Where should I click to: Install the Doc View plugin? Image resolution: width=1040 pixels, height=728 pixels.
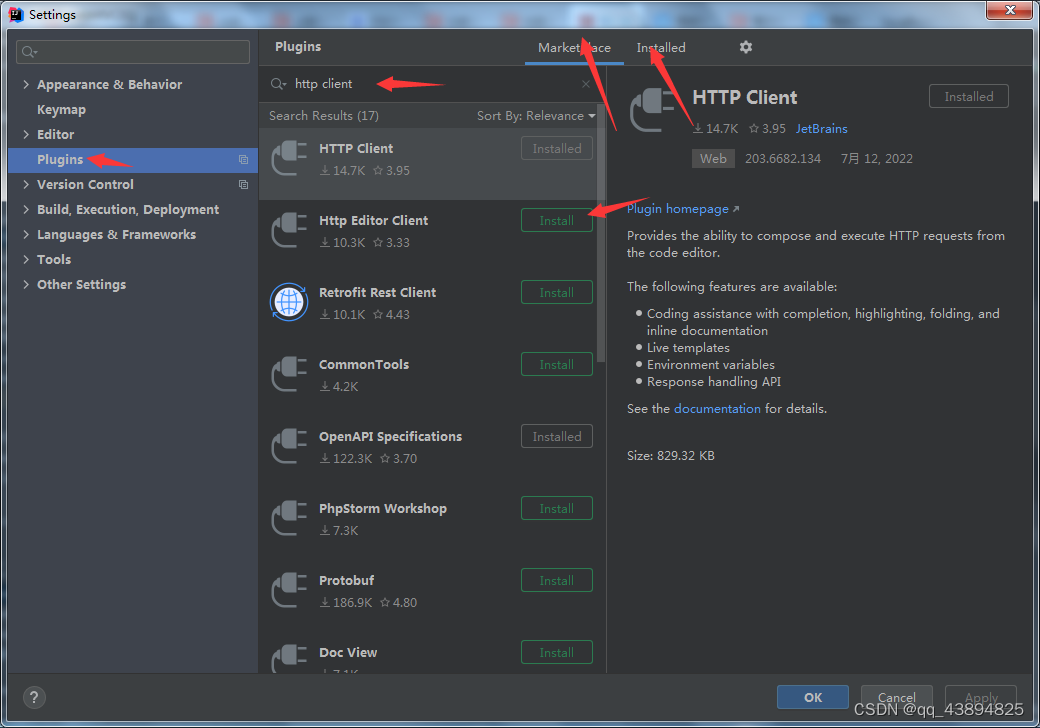pos(556,652)
